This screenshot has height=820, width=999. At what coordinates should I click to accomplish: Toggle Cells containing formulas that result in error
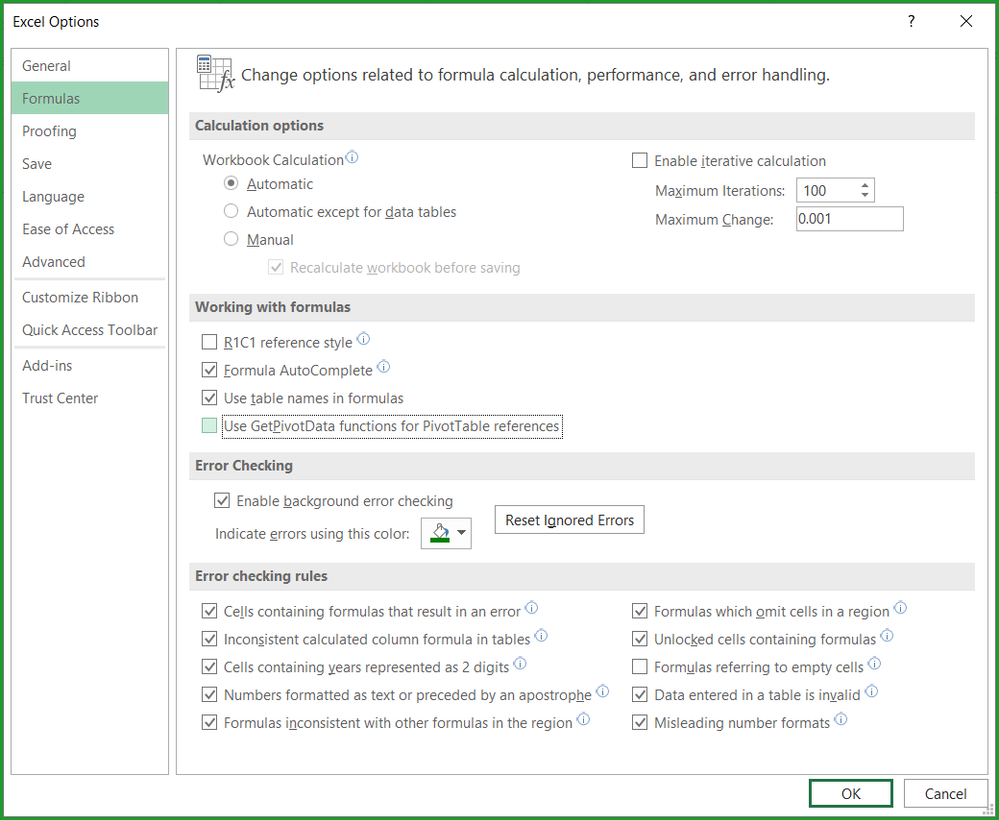209,611
